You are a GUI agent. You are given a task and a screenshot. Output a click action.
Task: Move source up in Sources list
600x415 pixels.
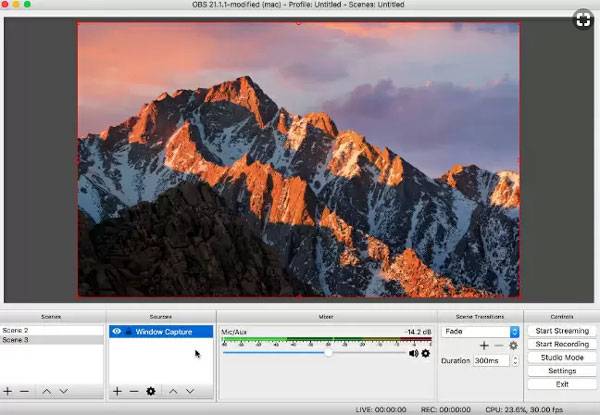click(172, 391)
